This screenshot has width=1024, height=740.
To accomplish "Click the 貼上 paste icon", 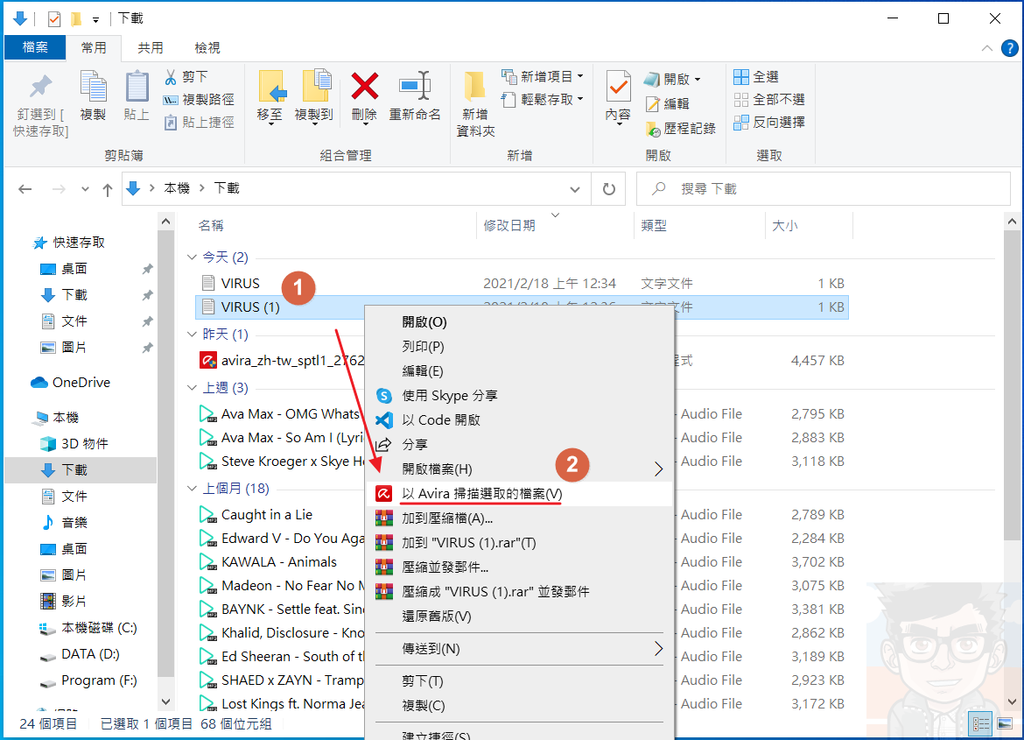I will [x=136, y=86].
